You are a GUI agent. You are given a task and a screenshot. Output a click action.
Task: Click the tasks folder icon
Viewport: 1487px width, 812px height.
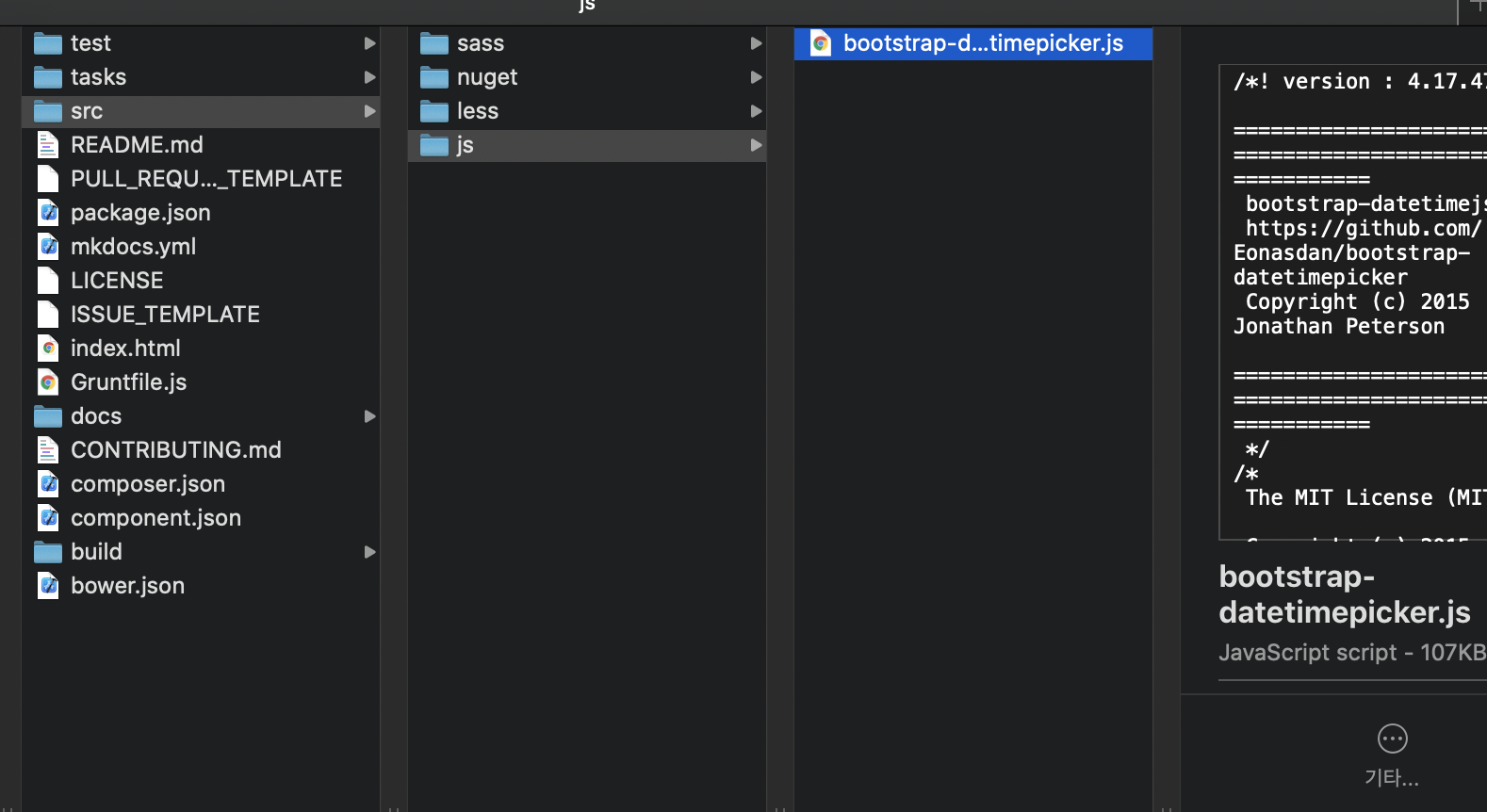[48, 77]
